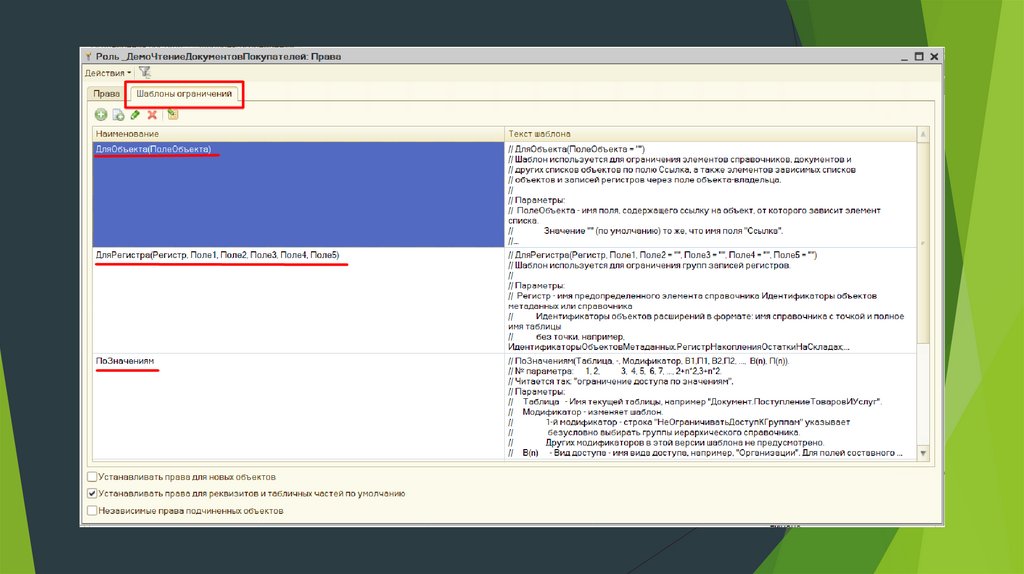Click the ПоЗначениям template text cell
The width and height of the screenshot is (1024, 574).
click(711, 406)
